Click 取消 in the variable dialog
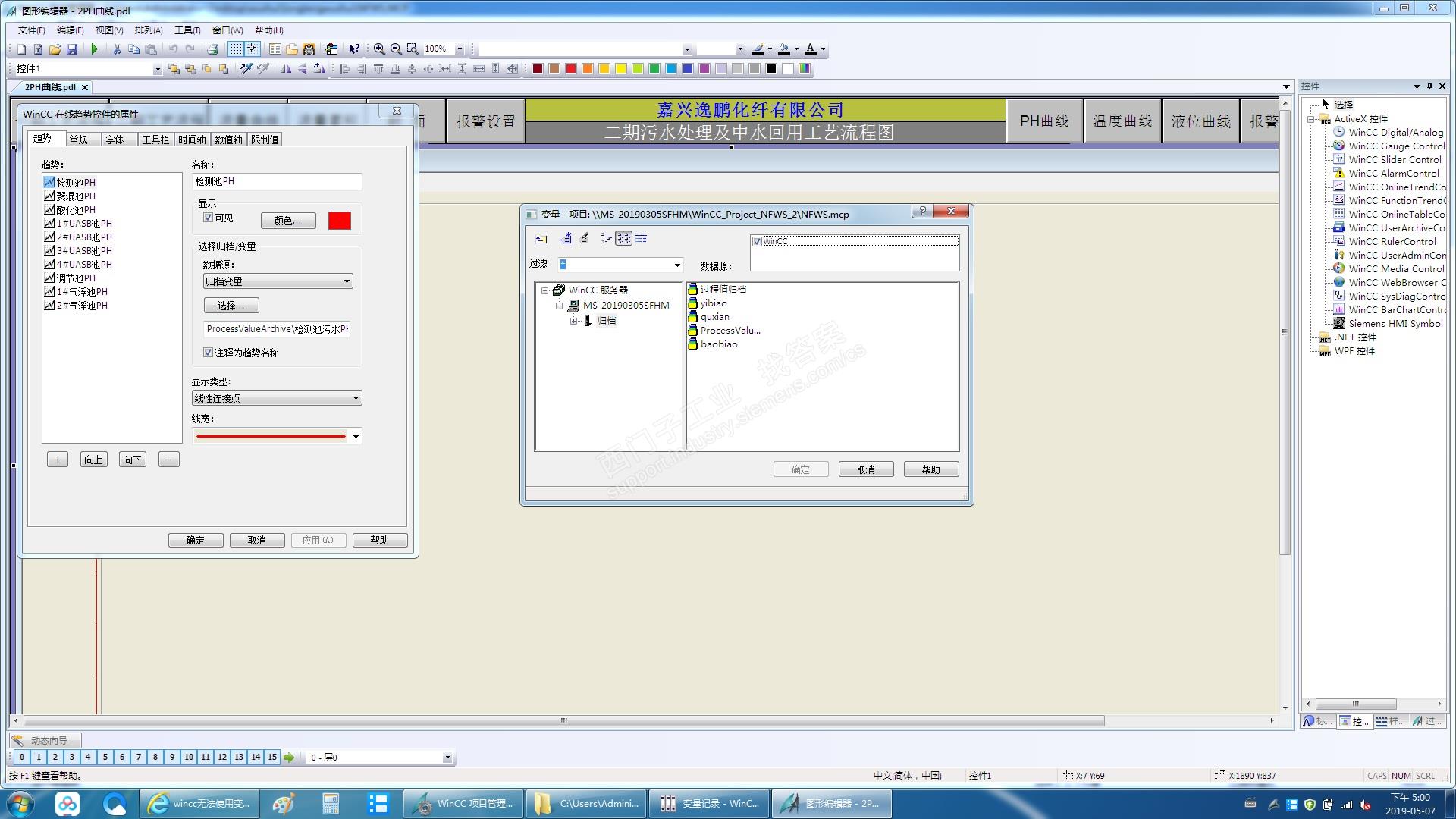 click(865, 469)
